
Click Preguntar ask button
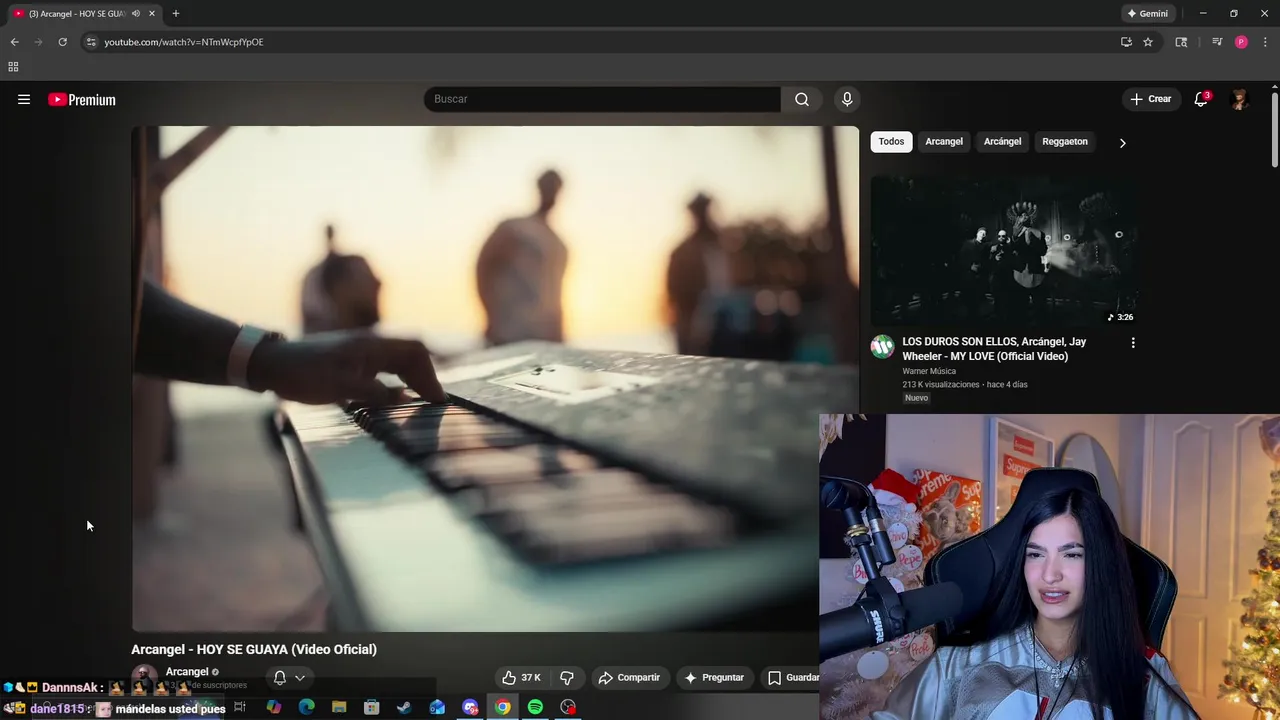tap(714, 678)
